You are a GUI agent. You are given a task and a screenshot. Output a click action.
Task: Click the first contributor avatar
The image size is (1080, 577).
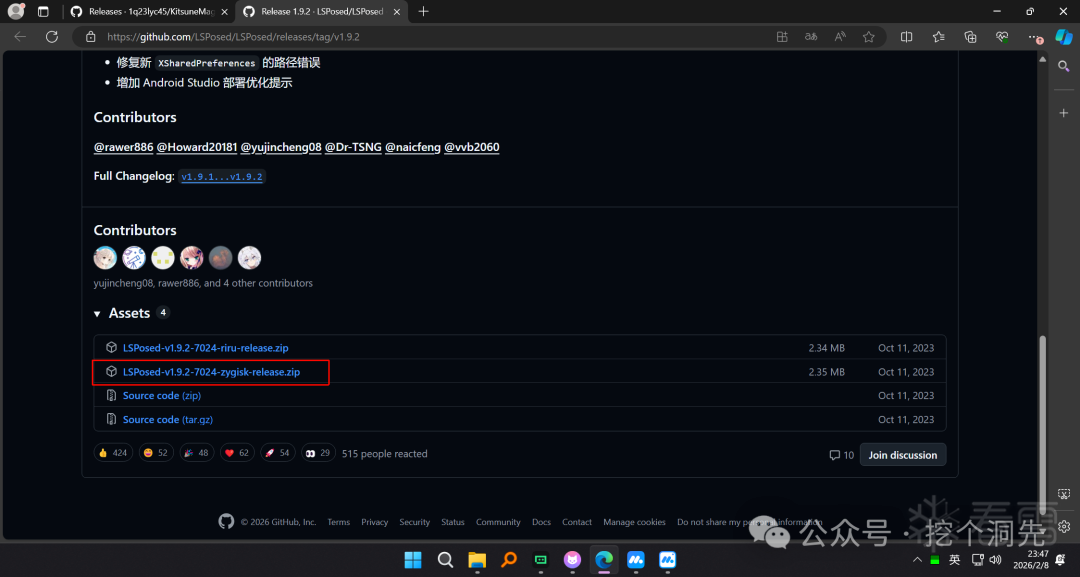[105, 258]
